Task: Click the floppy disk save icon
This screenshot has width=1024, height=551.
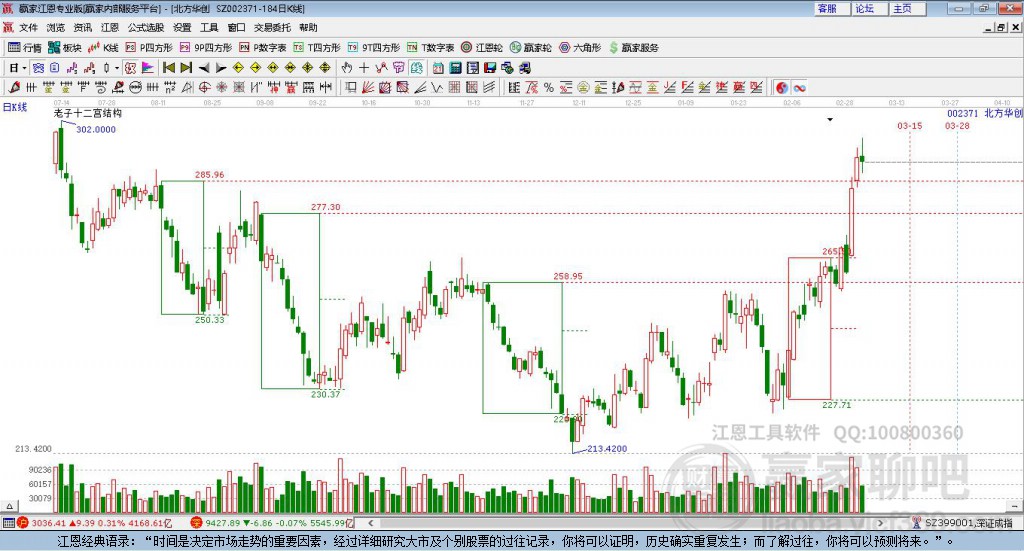Action: click(490, 68)
